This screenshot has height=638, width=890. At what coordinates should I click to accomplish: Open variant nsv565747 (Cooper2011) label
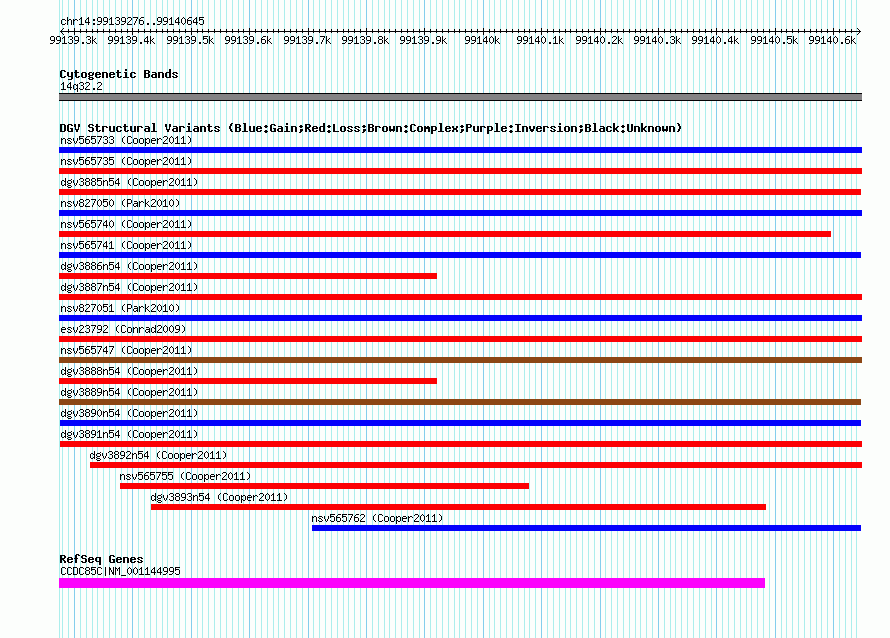pos(126,350)
